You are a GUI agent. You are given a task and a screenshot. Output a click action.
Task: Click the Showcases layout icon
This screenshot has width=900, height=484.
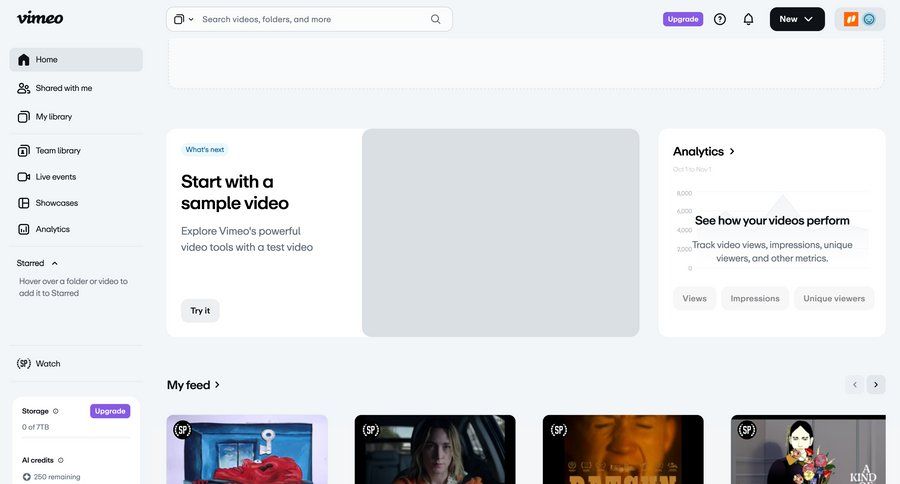(x=24, y=203)
